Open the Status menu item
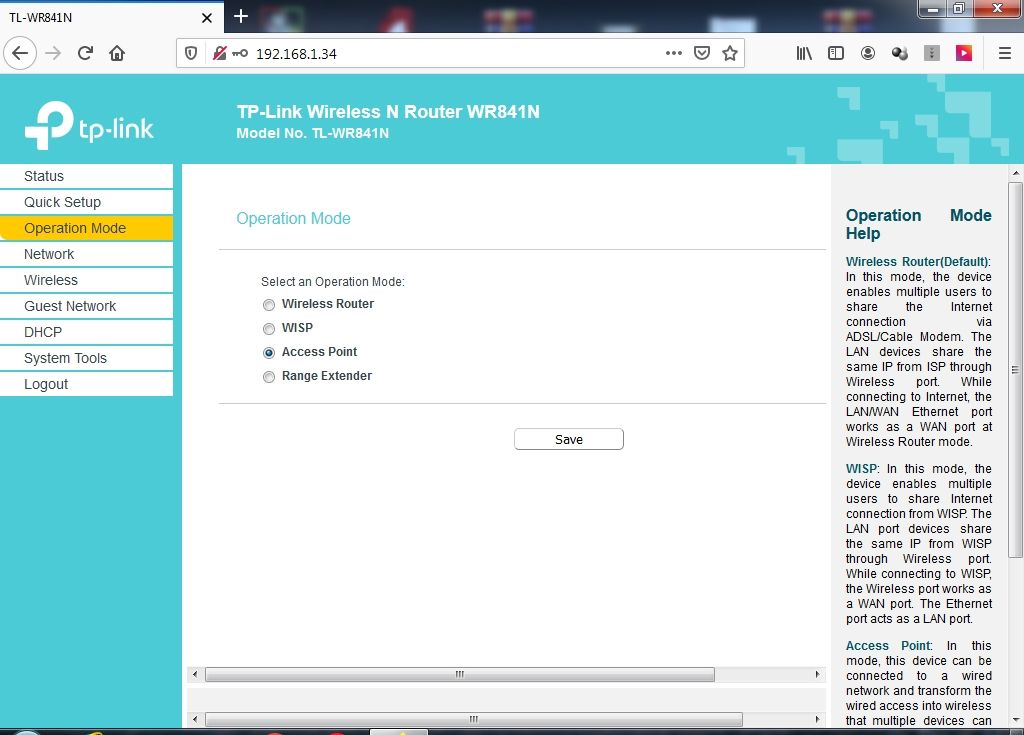The image size is (1024, 735). (x=86, y=176)
